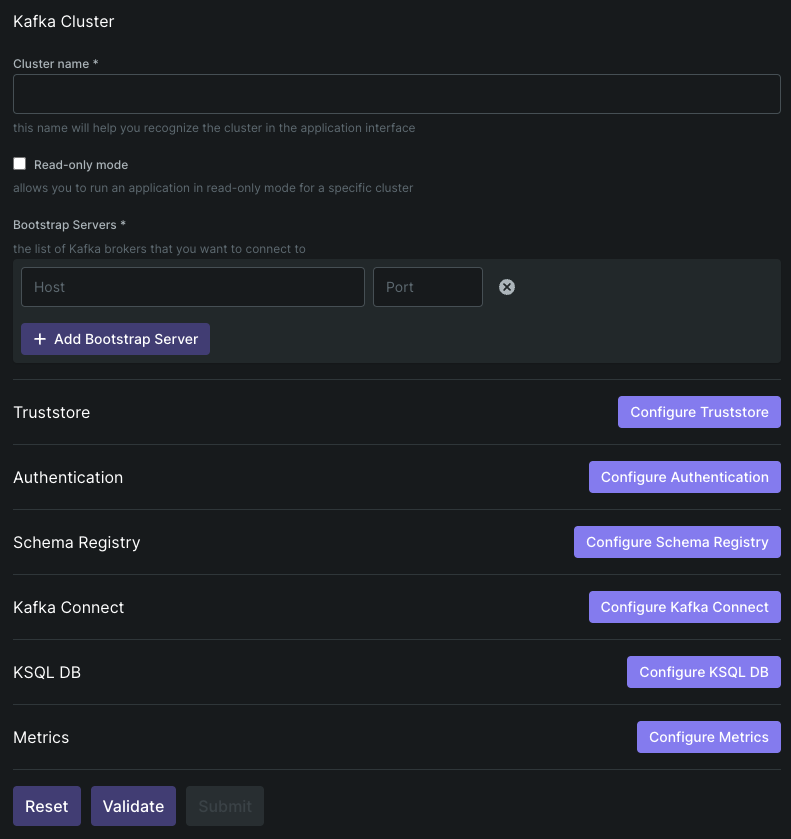The image size is (791, 839).
Task: Click the disabled Submit button
Action: pyautogui.click(x=225, y=806)
